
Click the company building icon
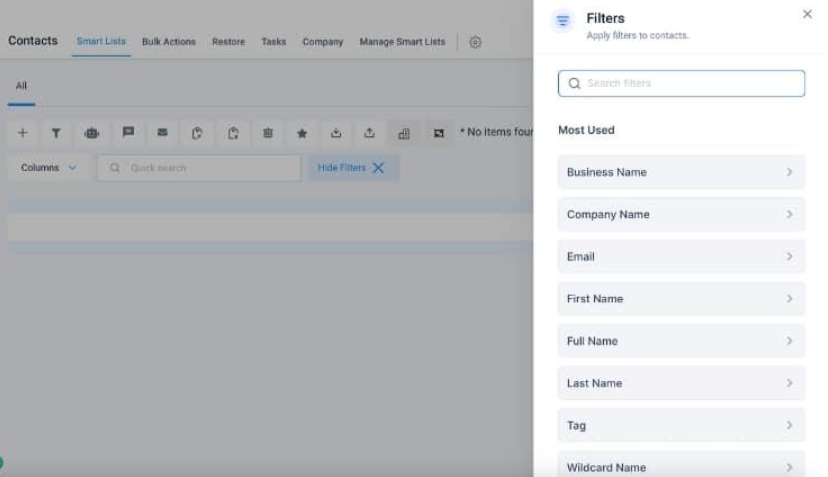pos(404,133)
